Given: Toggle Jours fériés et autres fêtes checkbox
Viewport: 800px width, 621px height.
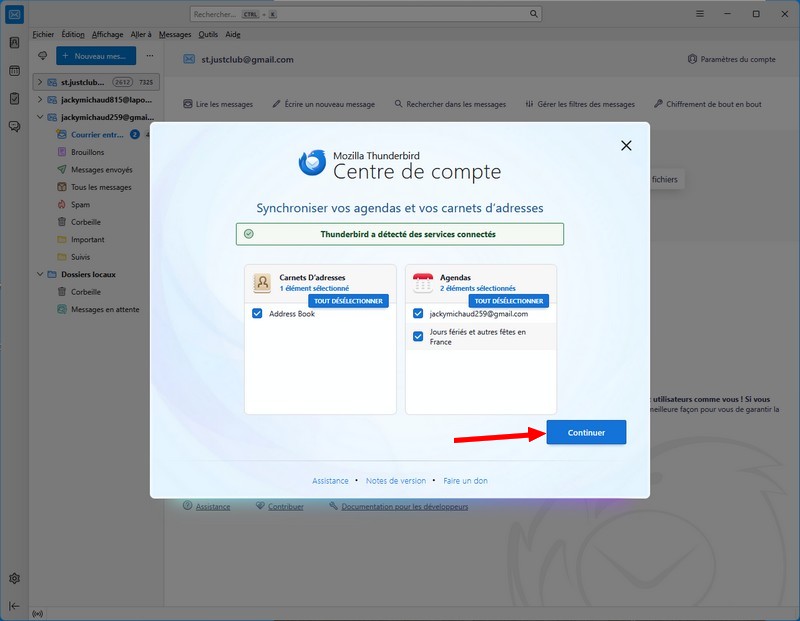Looking at the screenshot, I should click(x=419, y=337).
